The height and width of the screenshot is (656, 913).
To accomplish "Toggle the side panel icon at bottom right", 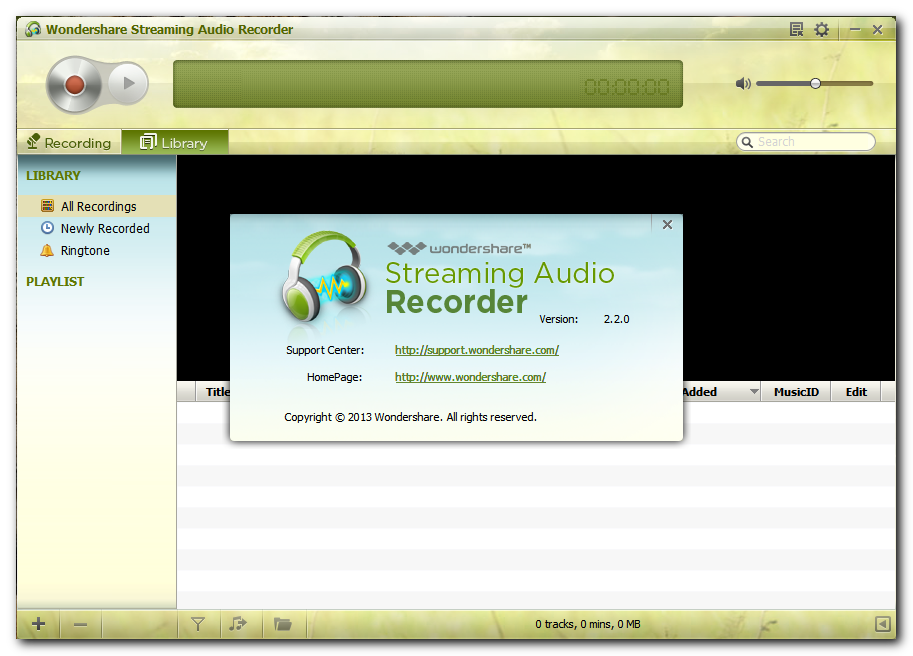I will tap(882, 624).
